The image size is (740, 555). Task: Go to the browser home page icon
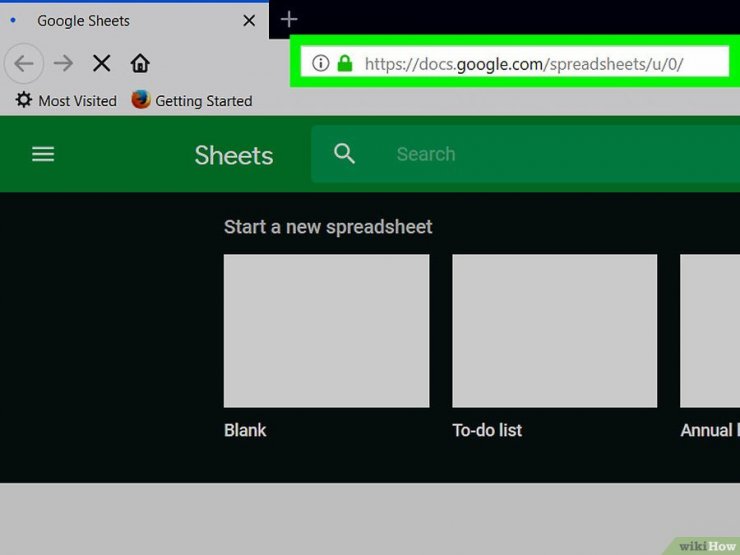pyautogui.click(x=140, y=63)
